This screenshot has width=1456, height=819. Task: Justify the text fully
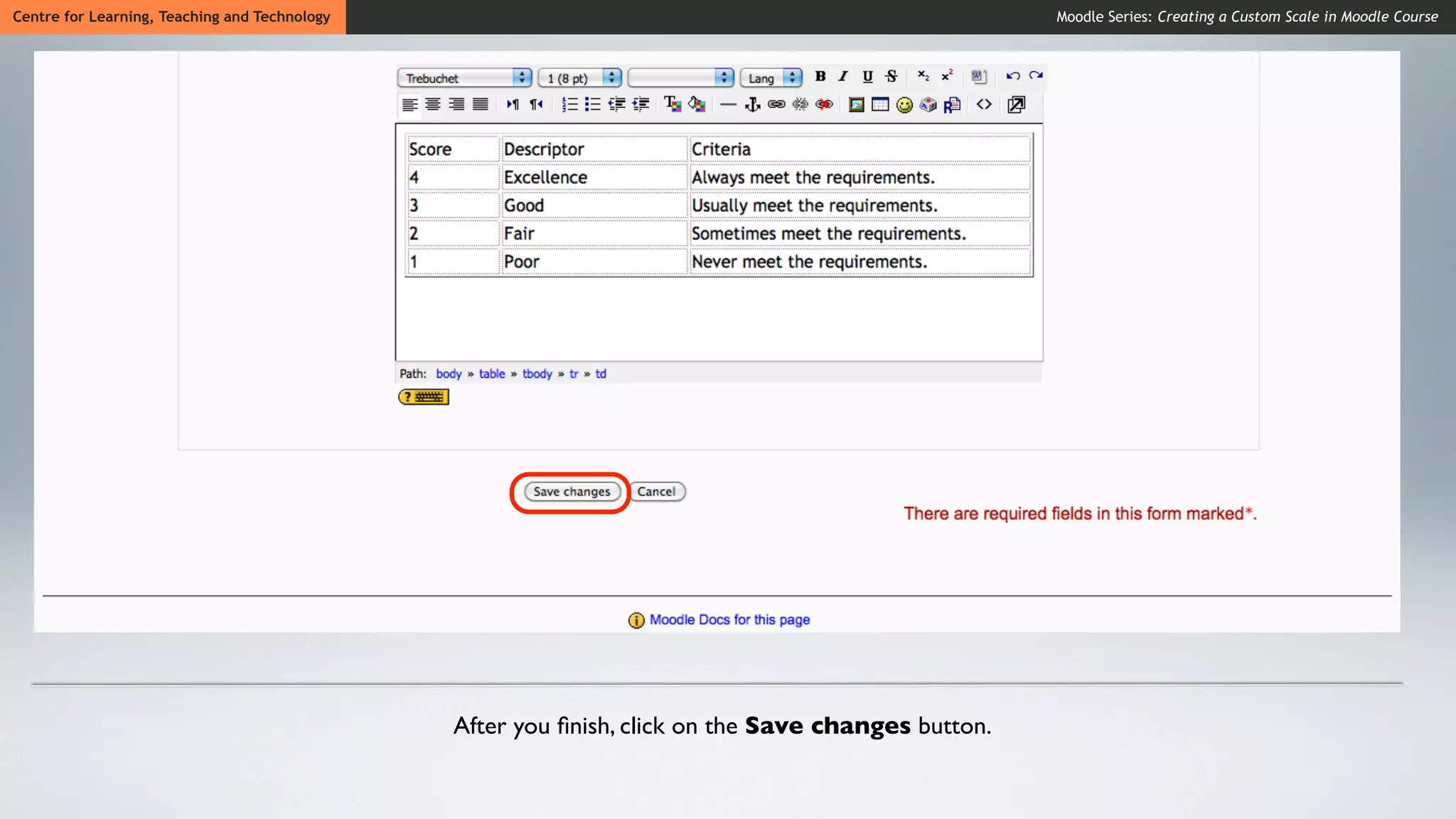pos(481,105)
